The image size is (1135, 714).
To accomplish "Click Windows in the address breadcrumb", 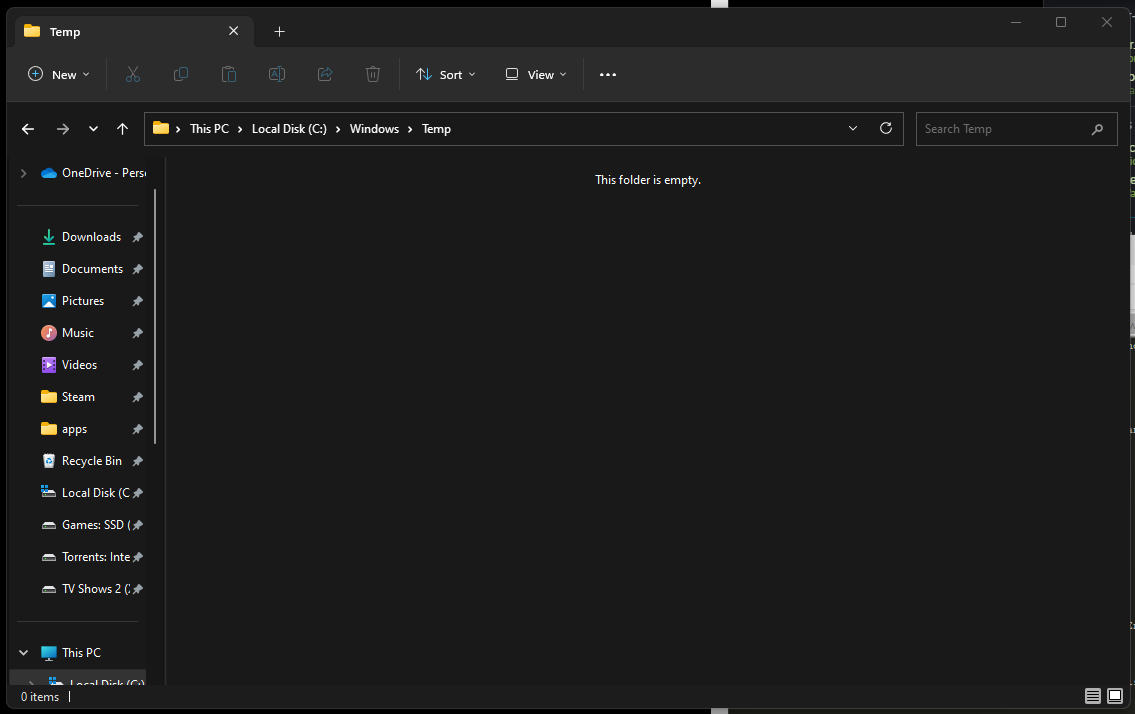I will (x=374, y=129).
